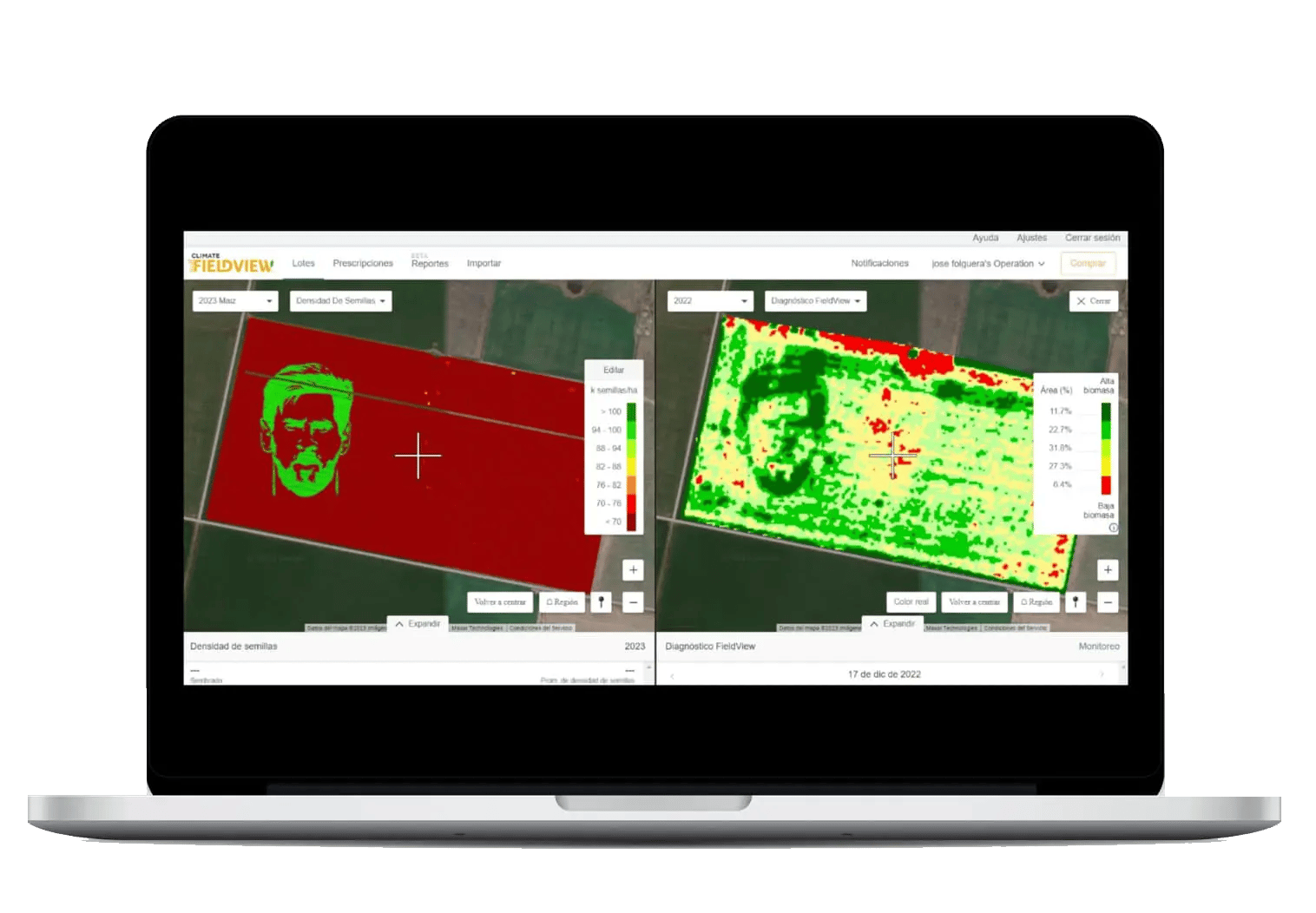Image resolution: width=1316 pixels, height=913 pixels.
Task: Zoom in on the left seed density map
Action: coord(633,570)
